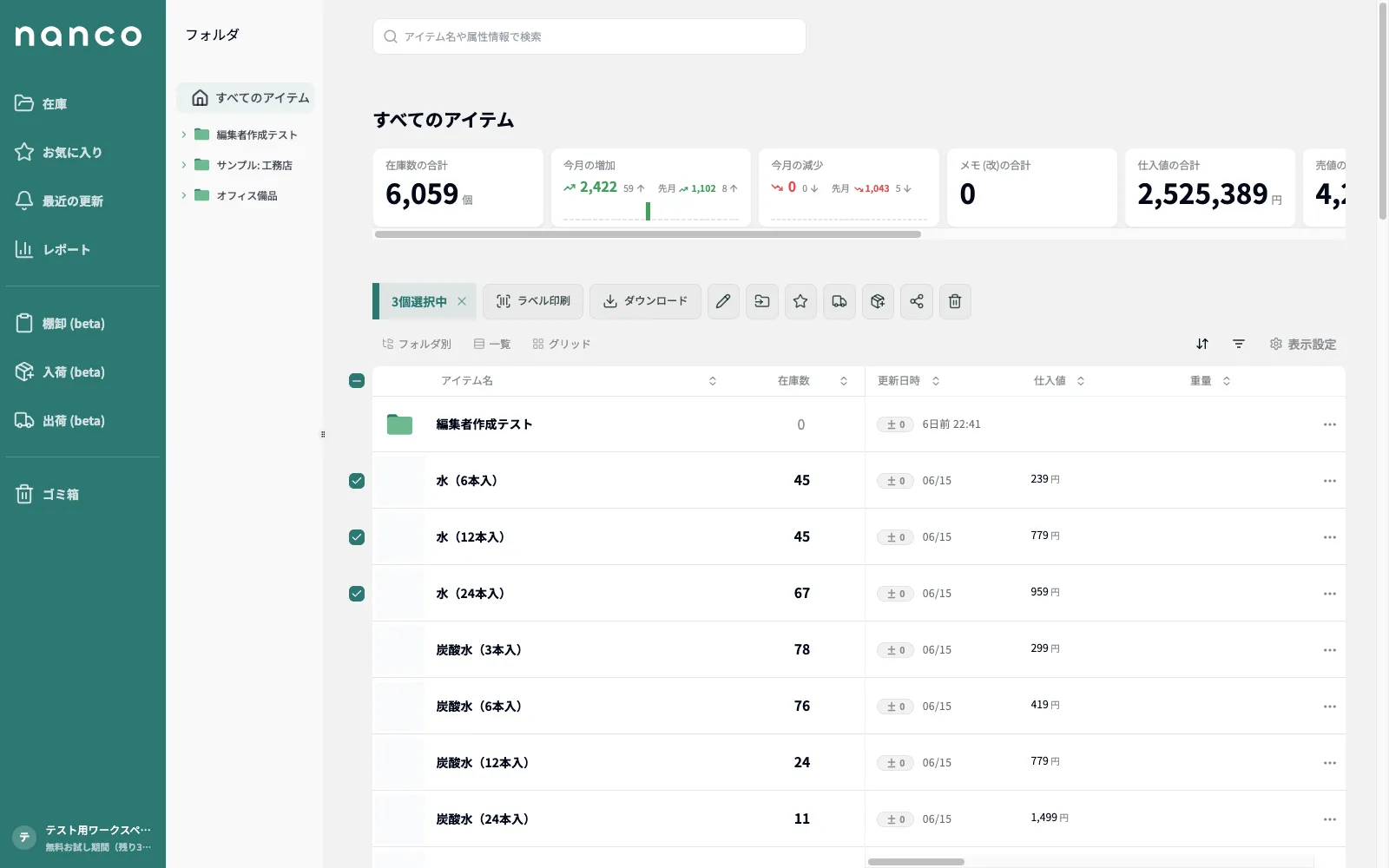Open more options for 水（6本入）row
Screen dimensions: 1389x868
1330,481
